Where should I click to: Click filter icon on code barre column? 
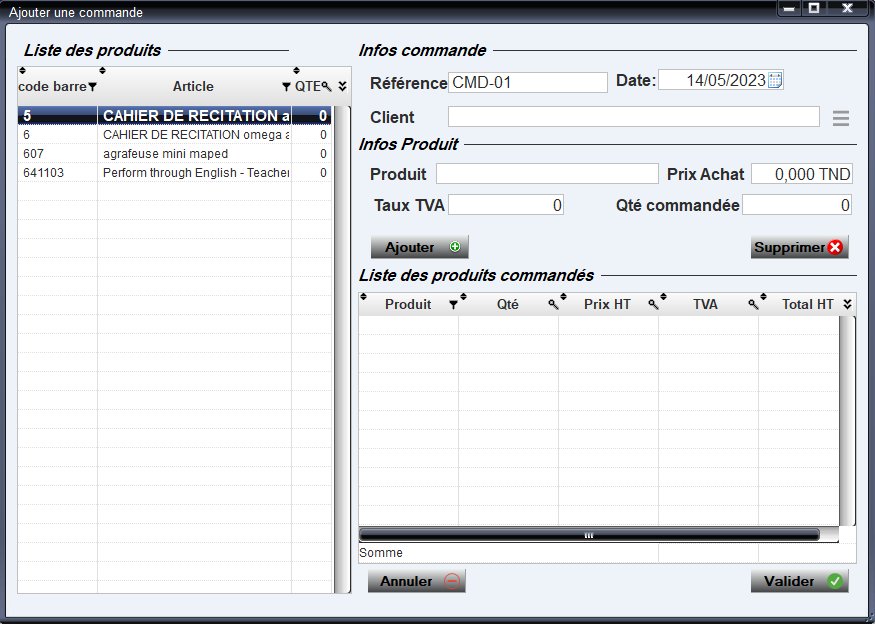point(92,87)
